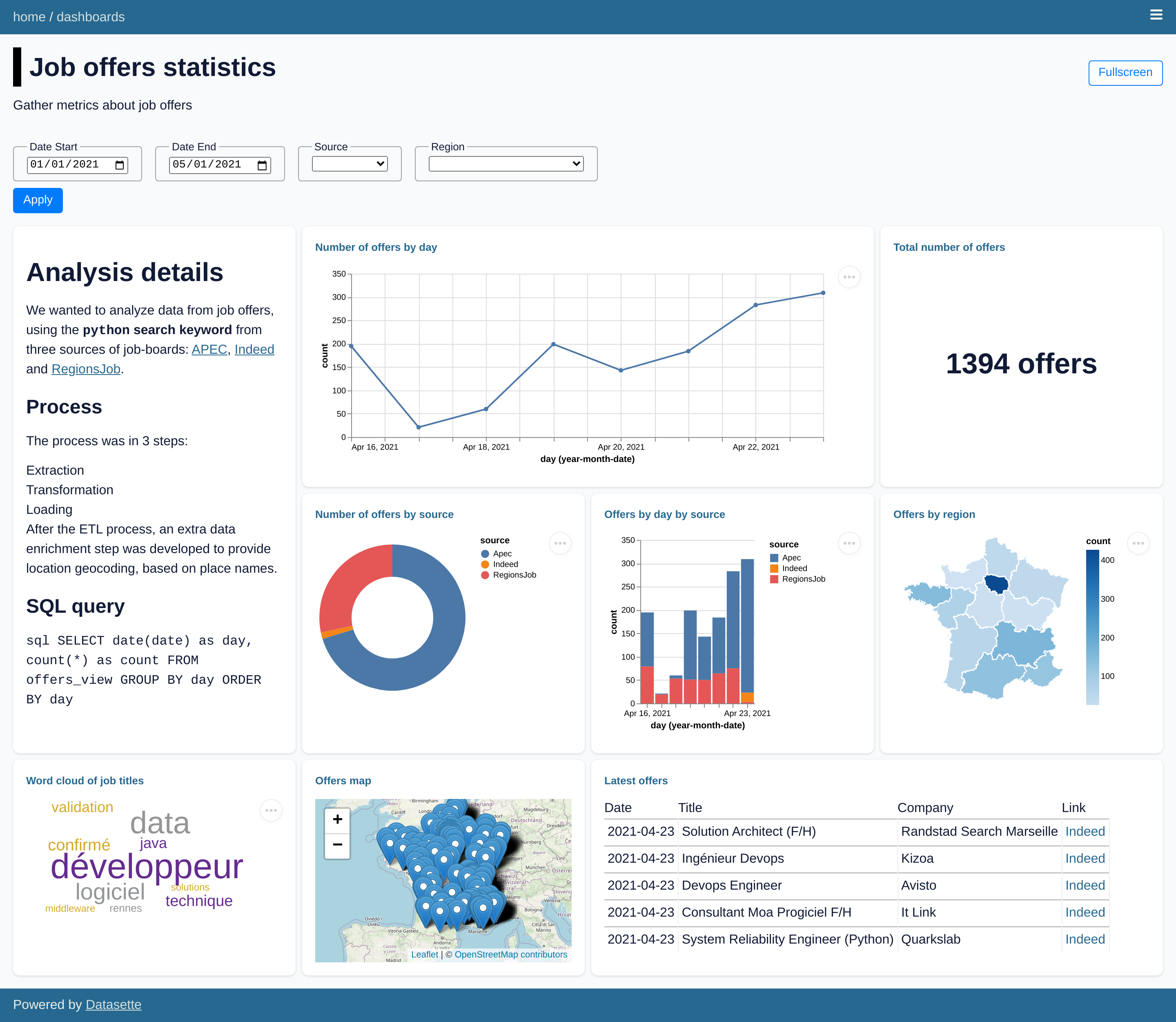Image resolution: width=1176 pixels, height=1022 pixels.
Task: Click the three-dot options icon on number-of-offers chart
Action: point(849,277)
